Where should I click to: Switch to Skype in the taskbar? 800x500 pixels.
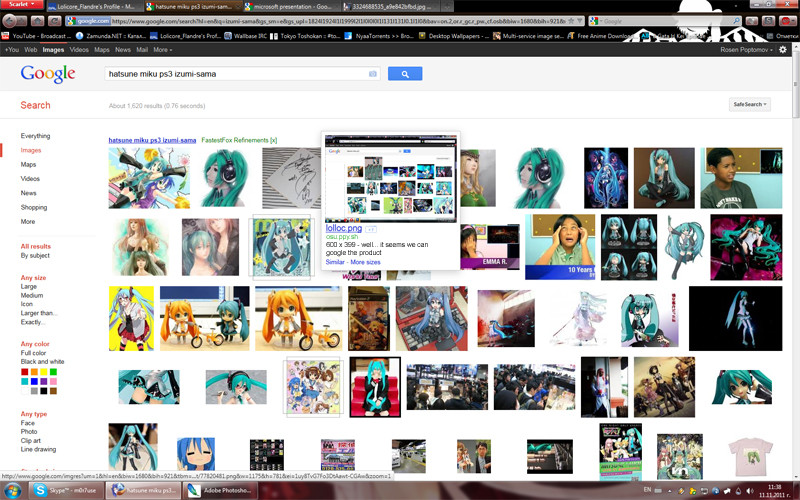click(x=65, y=490)
